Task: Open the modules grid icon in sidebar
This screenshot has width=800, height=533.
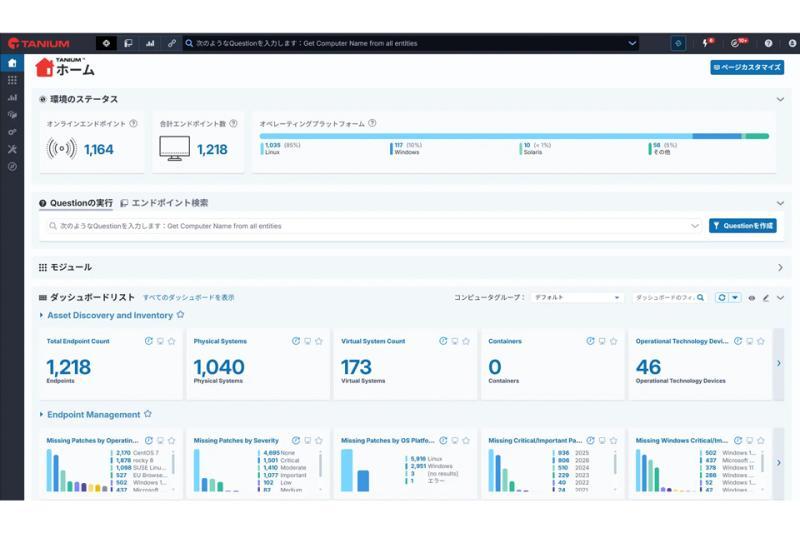Action: click(12, 80)
